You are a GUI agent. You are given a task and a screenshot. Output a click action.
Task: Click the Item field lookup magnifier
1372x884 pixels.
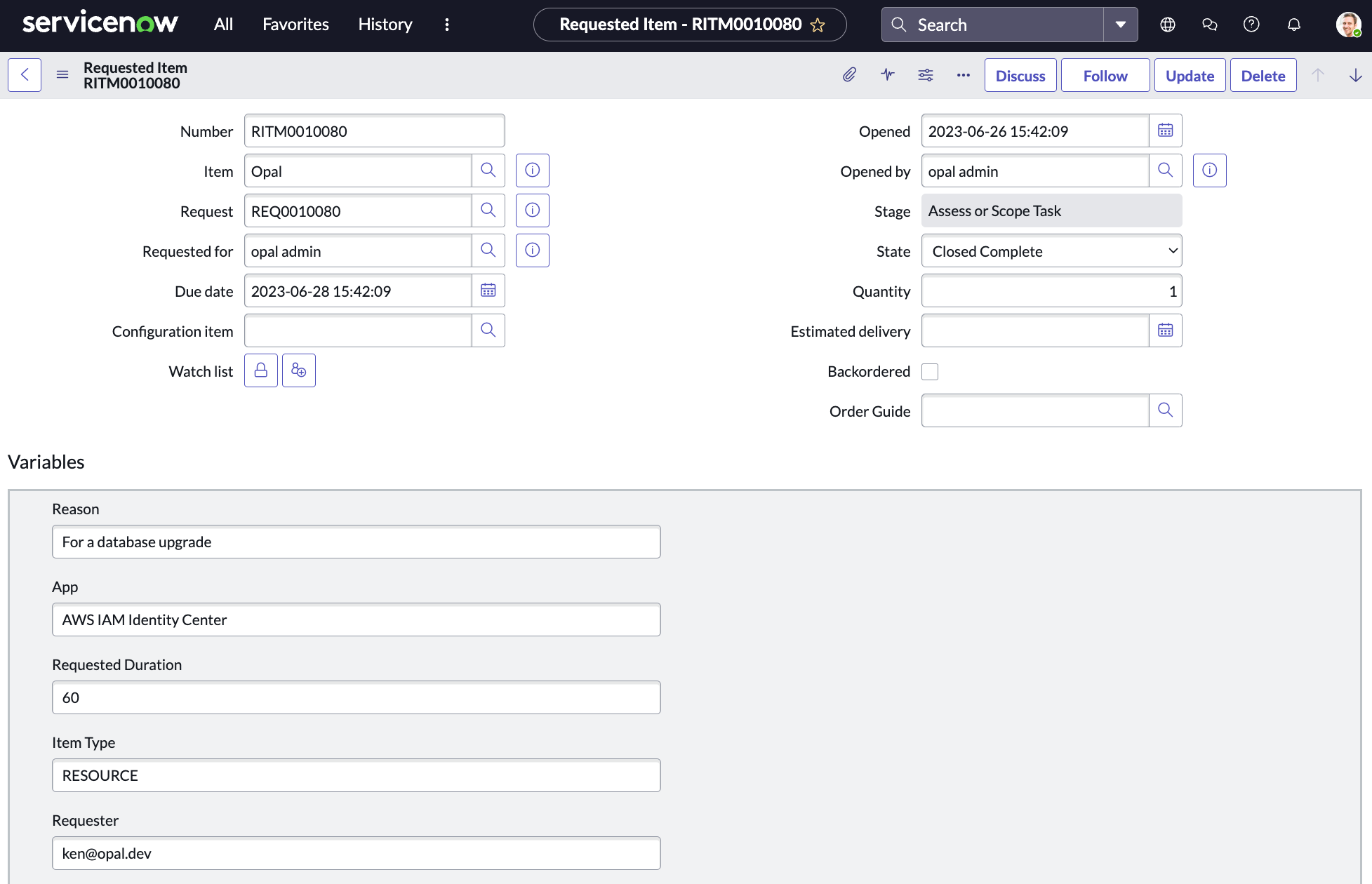click(488, 171)
